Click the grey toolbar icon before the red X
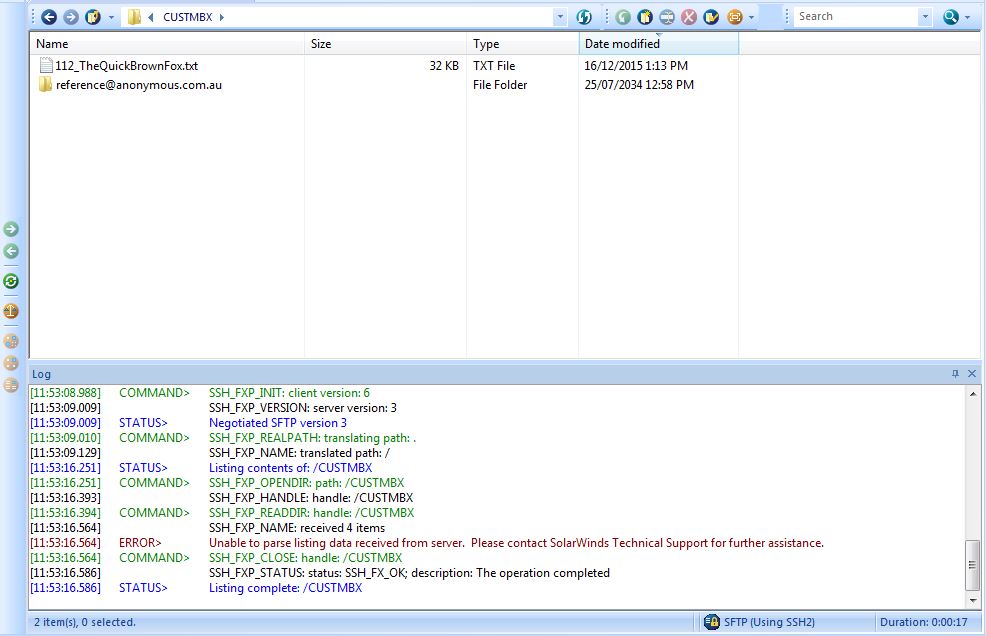 [667, 17]
